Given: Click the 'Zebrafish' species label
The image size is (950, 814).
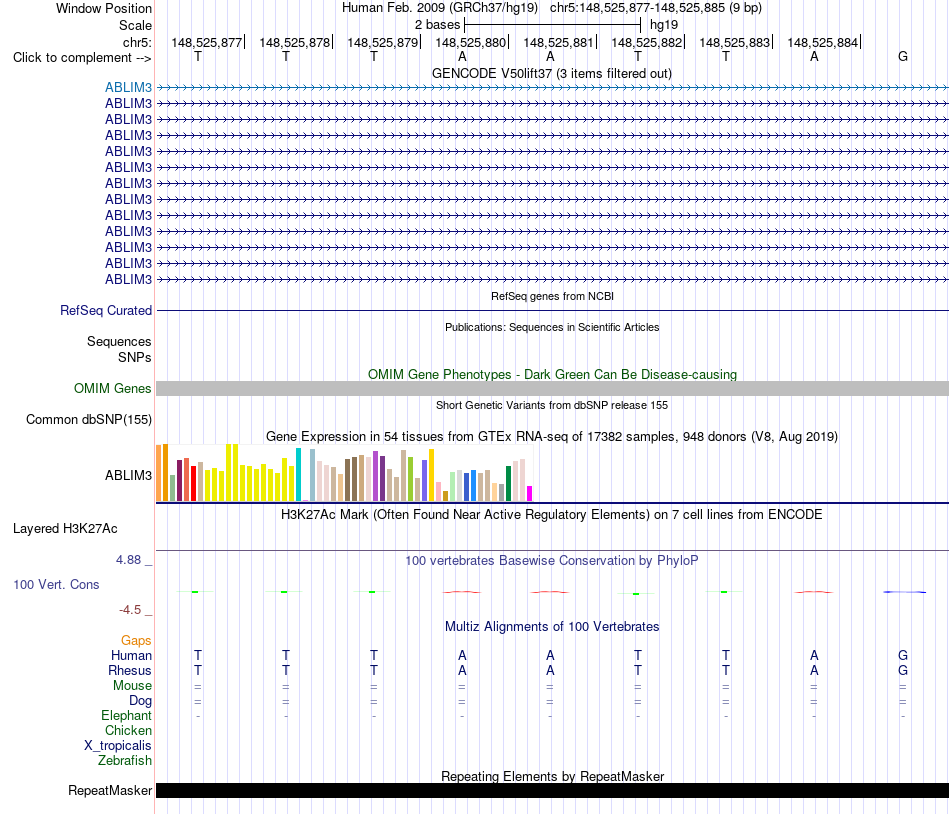Looking at the screenshot, I should coord(125,761).
